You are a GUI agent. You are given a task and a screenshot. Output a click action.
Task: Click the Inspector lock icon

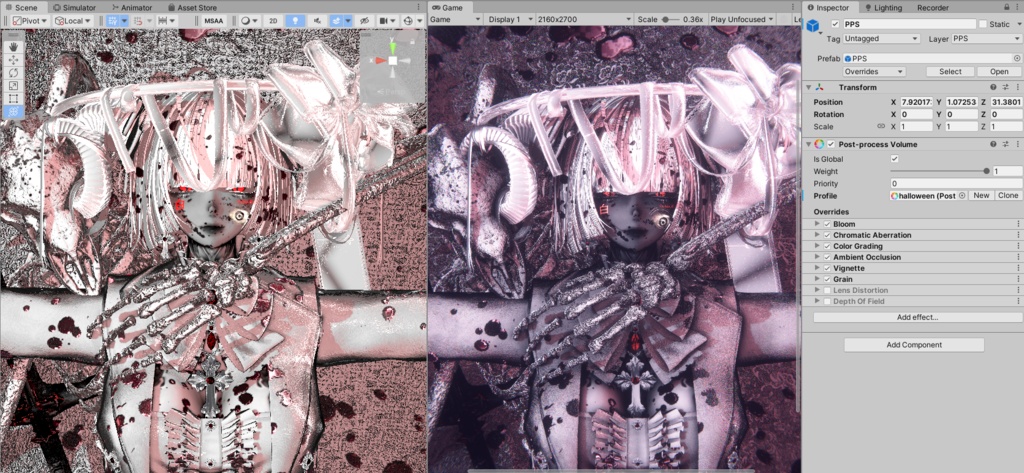pyautogui.click(x=1008, y=8)
